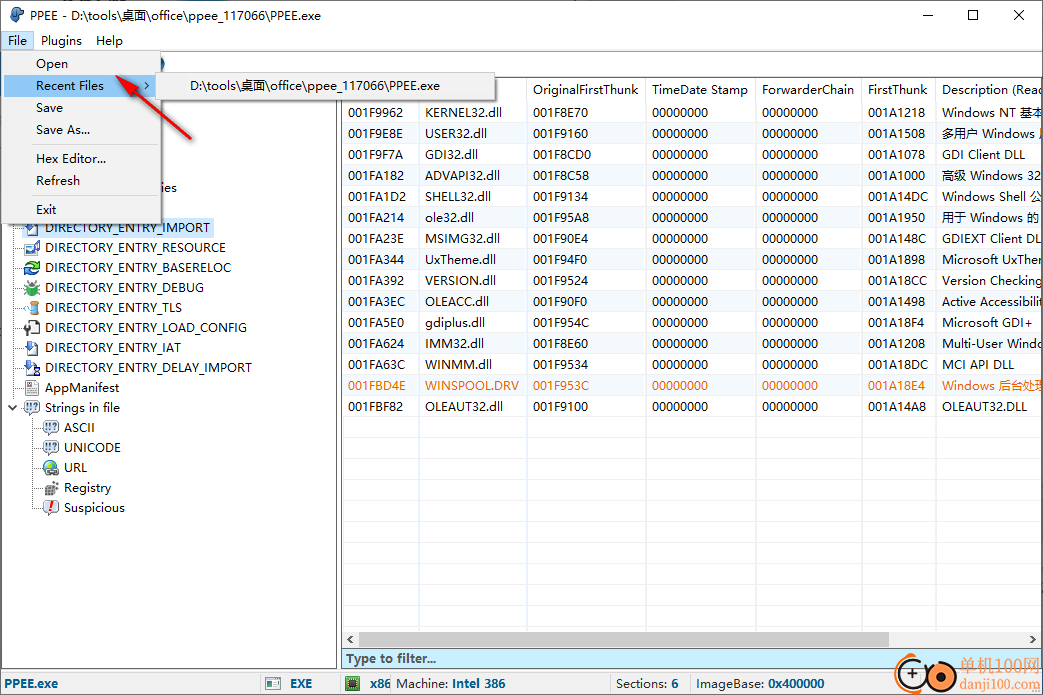Click the UNICODE strings icon
Viewport: 1043px width, 695px height.
point(51,448)
